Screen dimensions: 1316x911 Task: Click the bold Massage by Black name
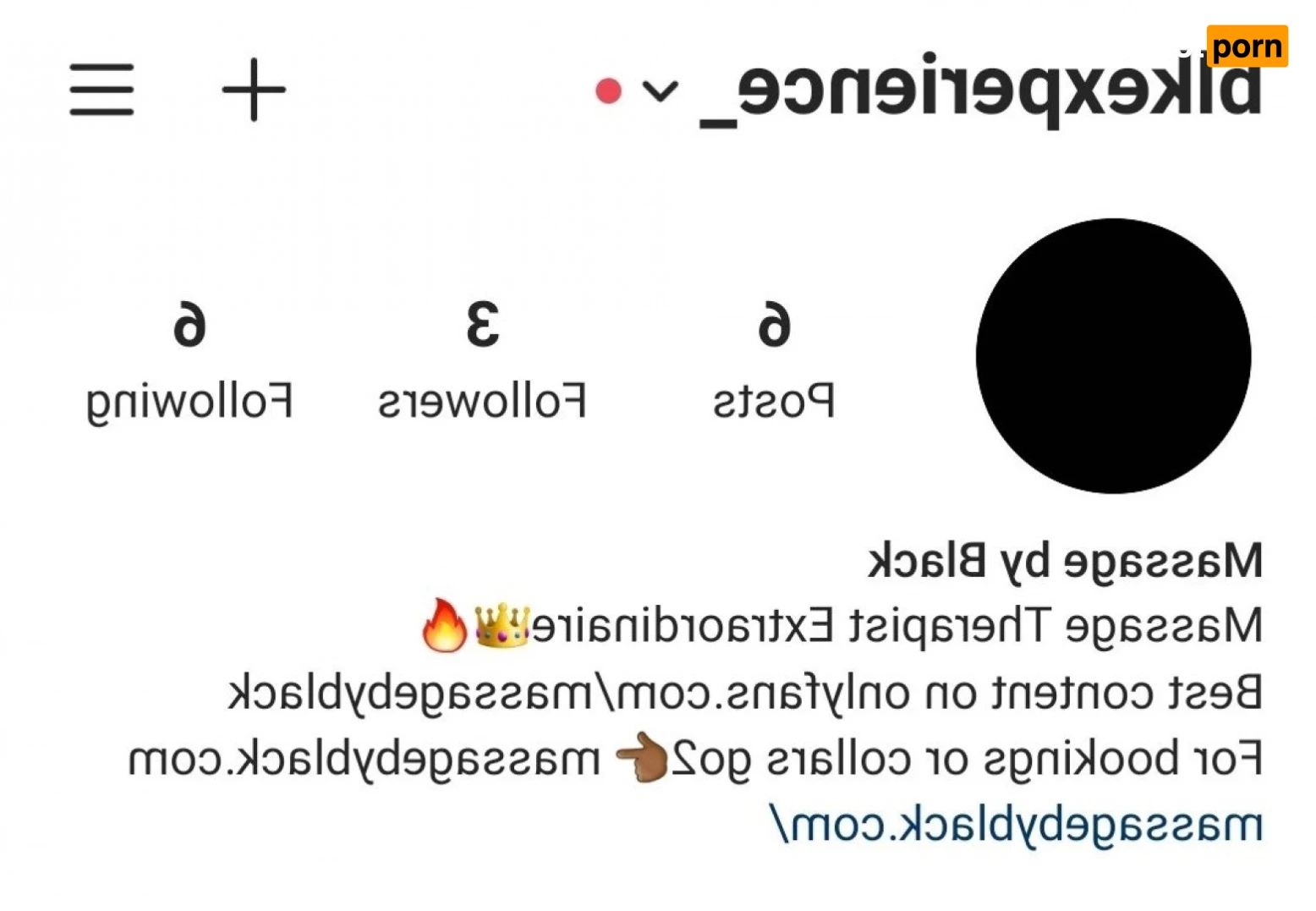click(1066, 562)
